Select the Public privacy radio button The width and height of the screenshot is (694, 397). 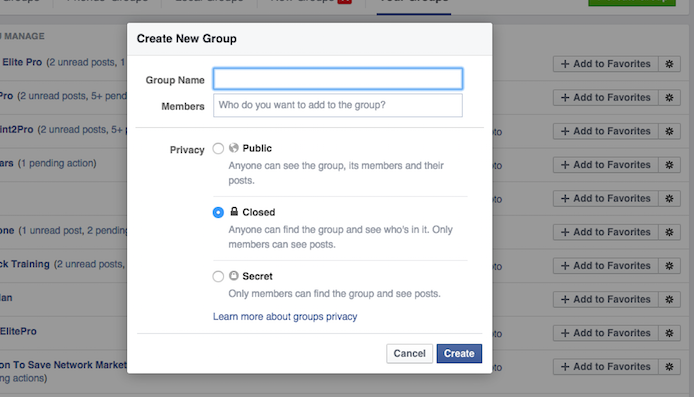click(x=218, y=148)
